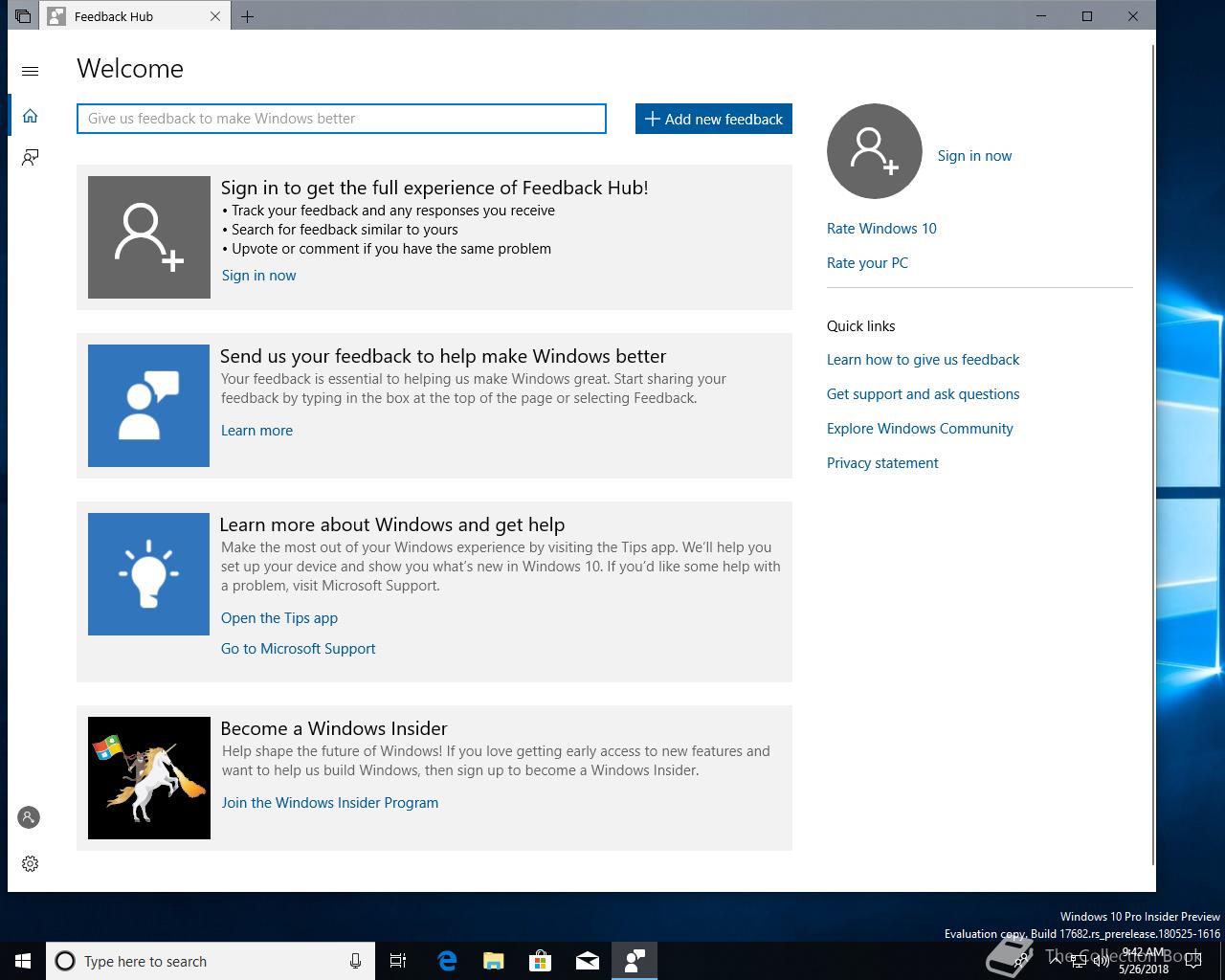
Task: Open the account icon in sidebar
Action: point(29,817)
